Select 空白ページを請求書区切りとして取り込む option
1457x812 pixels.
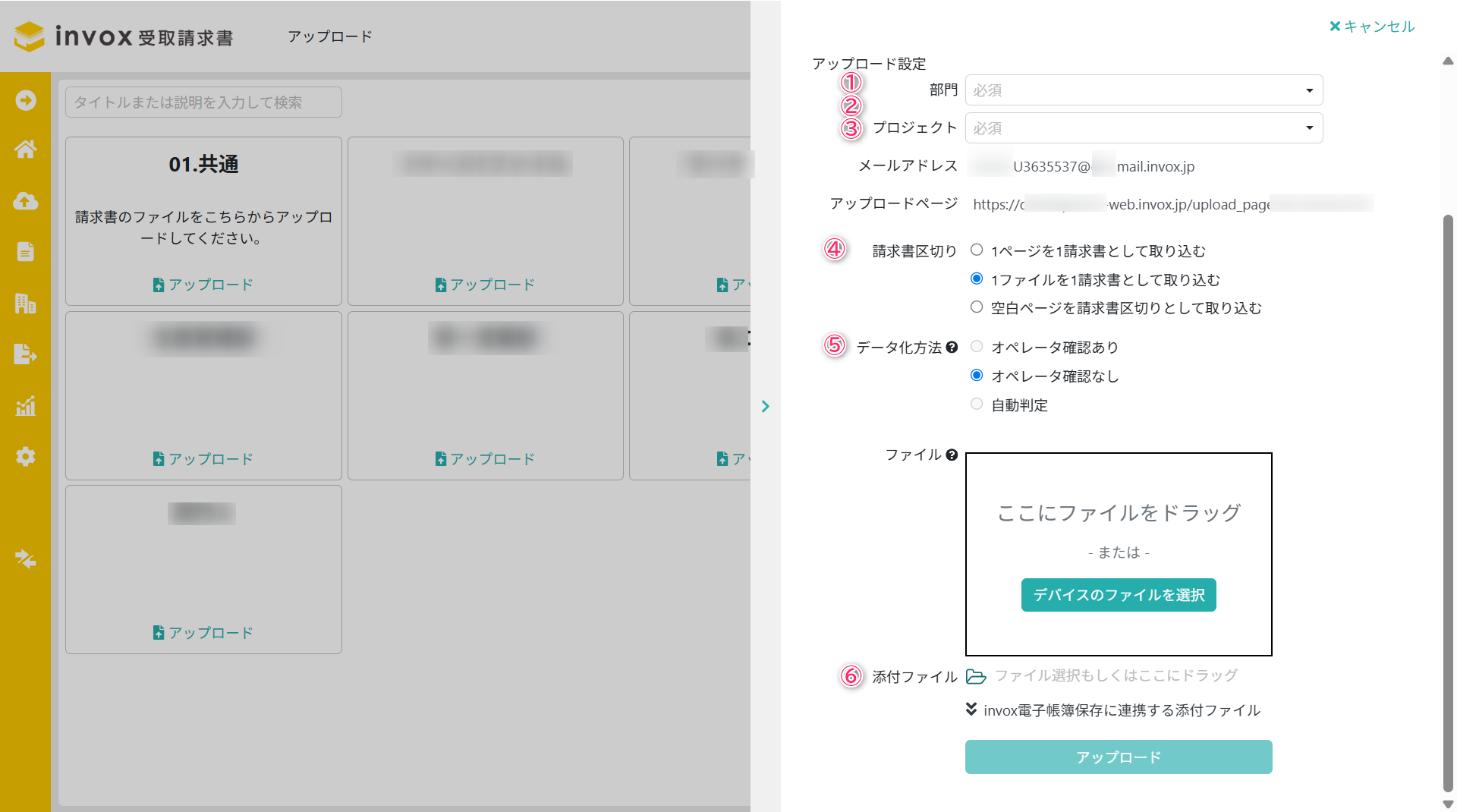pyautogui.click(x=977, y=307)
